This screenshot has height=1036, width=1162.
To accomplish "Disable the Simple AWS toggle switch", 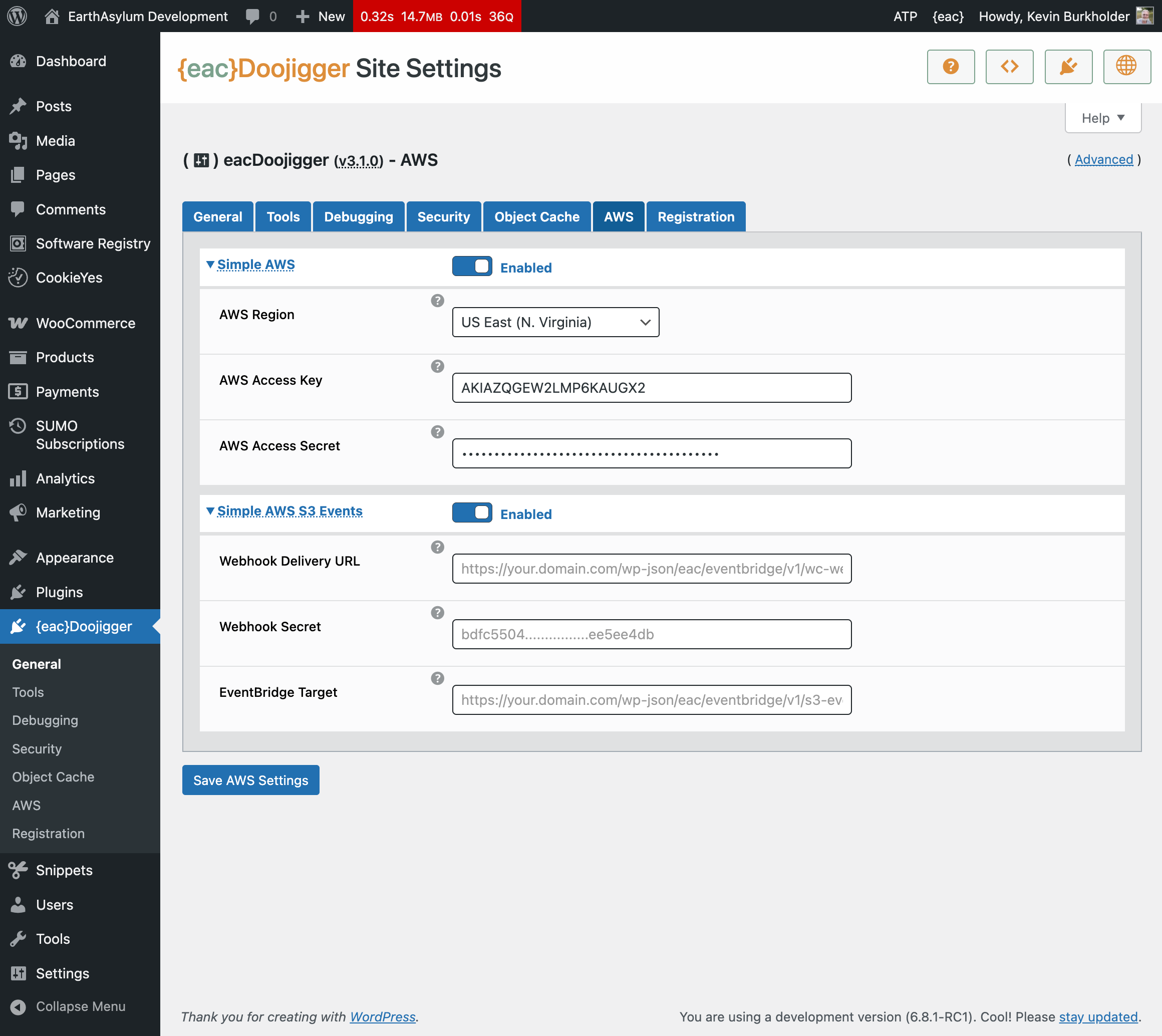I will click(x=472, y=267).
